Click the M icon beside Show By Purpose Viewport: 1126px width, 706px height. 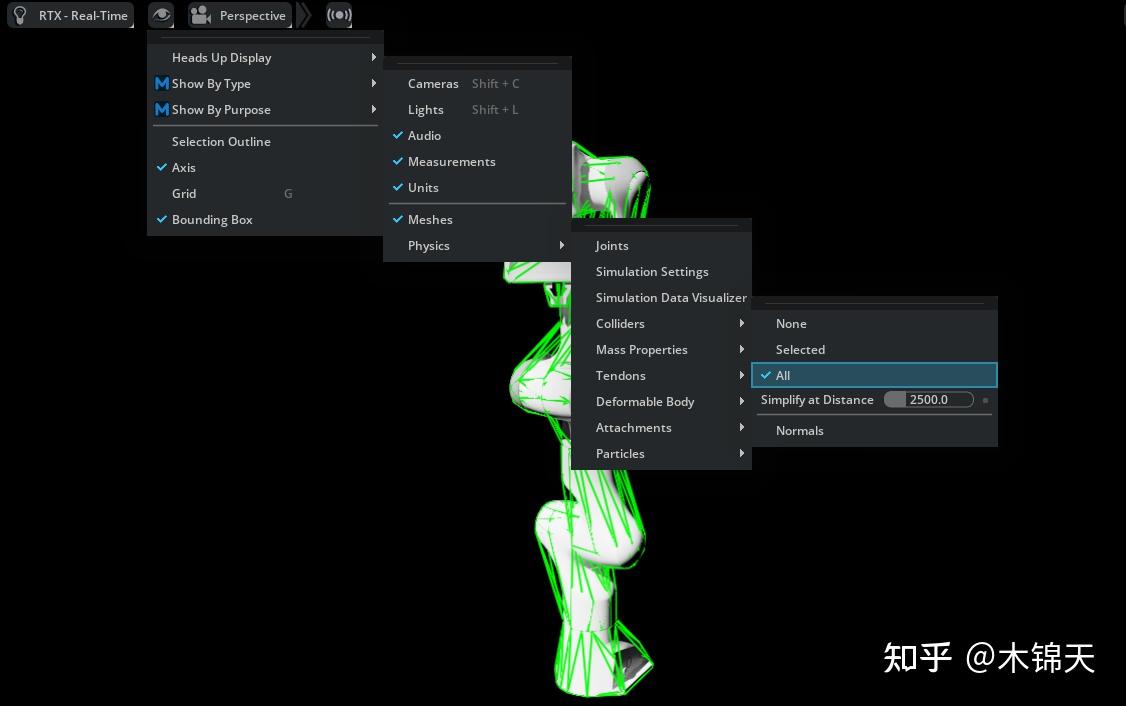click(162, 109)
